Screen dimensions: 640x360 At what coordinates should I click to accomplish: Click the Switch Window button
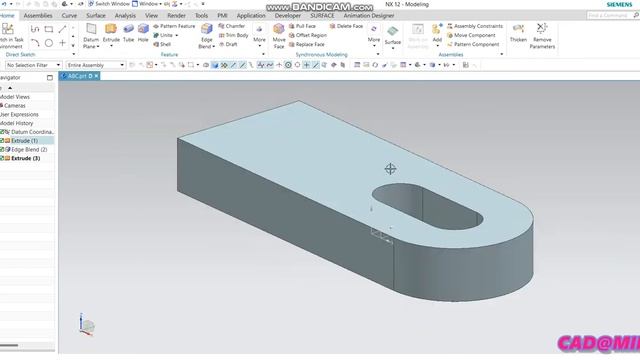coord(108,4)
